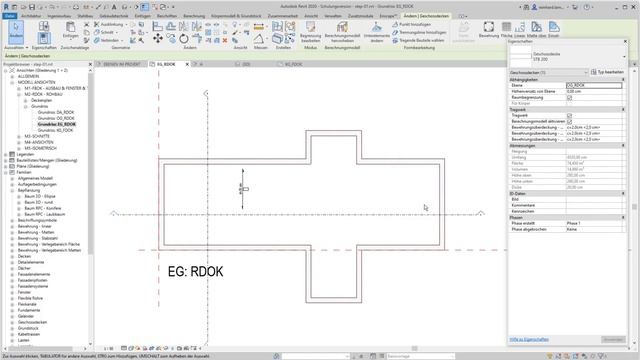This screenshot has height=360, width=640.
Task: Click Punkt hinzufügen tool
Action: coord(411,24)
